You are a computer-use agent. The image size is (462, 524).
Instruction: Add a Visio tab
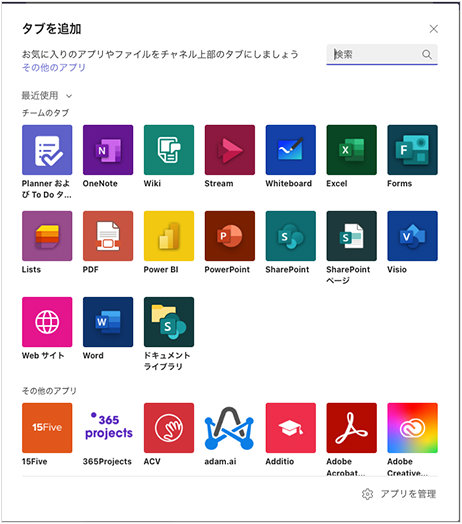[412, 236]
